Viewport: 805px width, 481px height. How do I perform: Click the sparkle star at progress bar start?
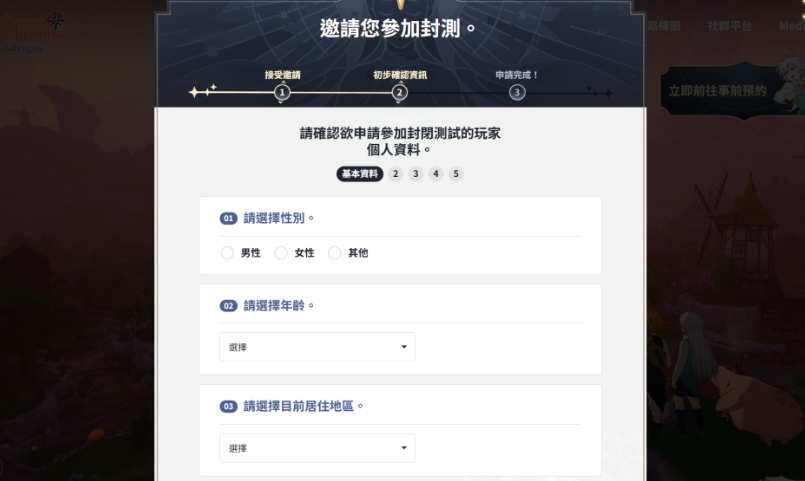(x=194, y=92)
